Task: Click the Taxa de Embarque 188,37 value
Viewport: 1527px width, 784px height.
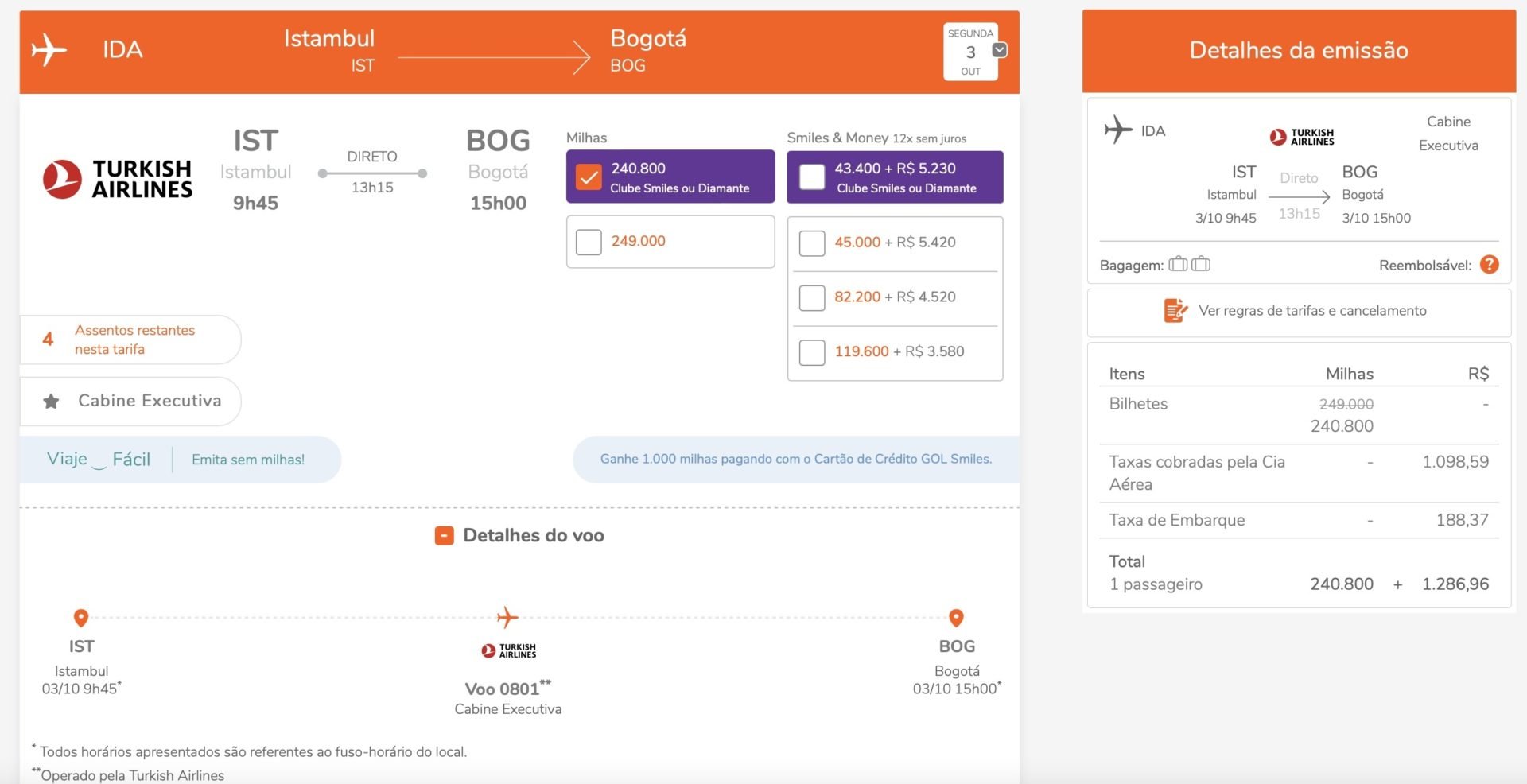Action: (x=1463, y=520)
